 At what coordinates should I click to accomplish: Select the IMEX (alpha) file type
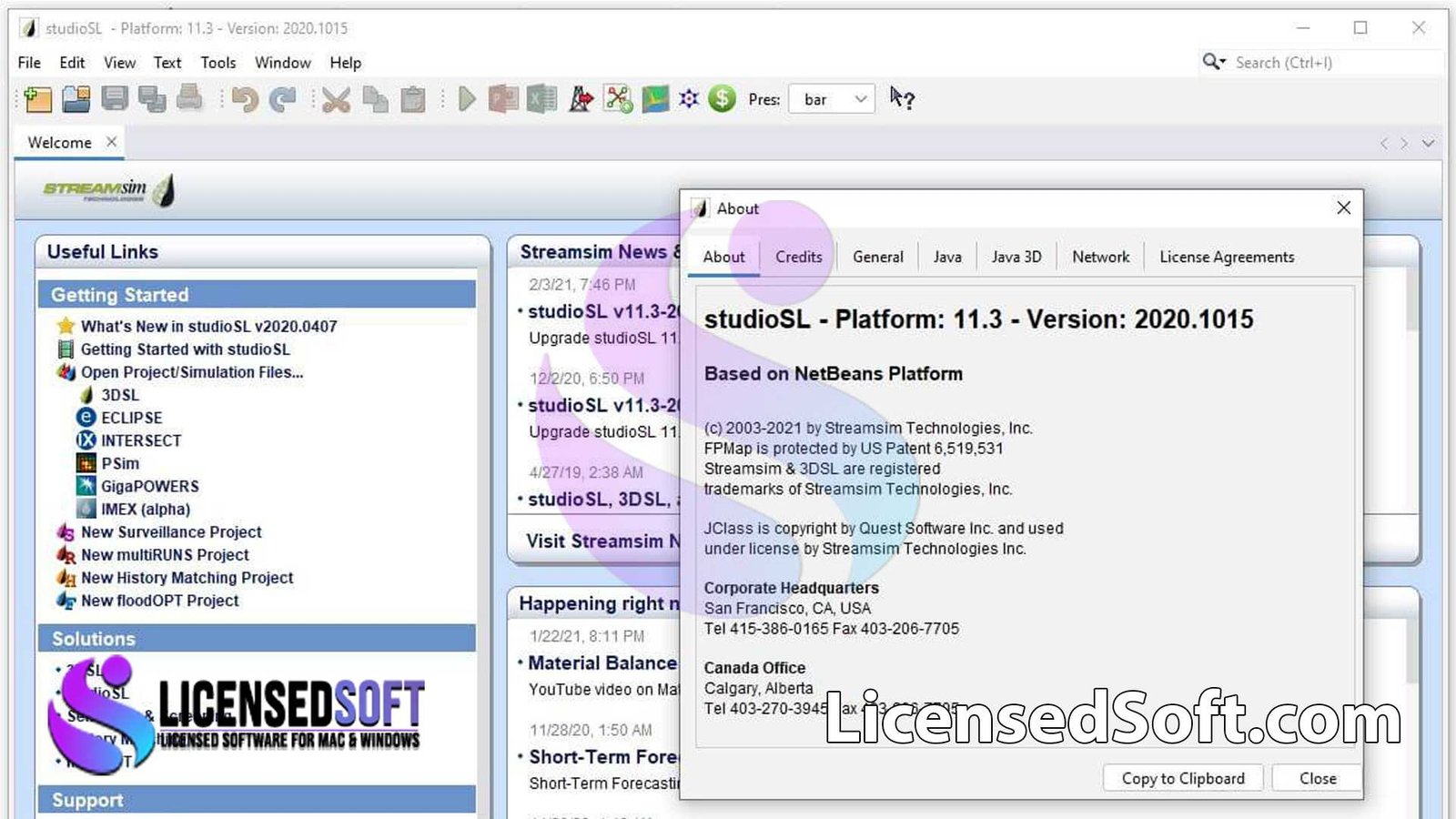(x=146, y=509)
